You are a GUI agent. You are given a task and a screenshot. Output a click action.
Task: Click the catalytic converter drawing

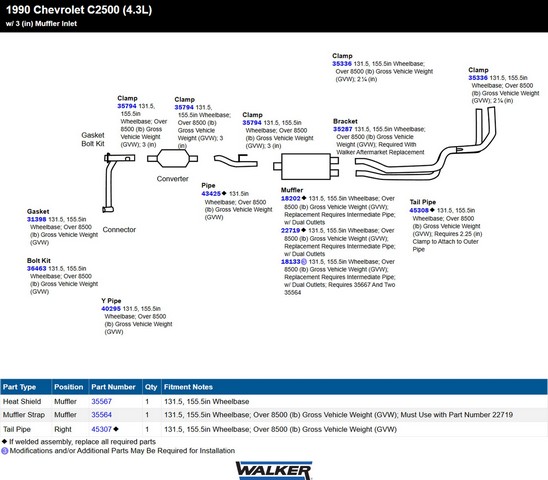click(x=172, y=159)
